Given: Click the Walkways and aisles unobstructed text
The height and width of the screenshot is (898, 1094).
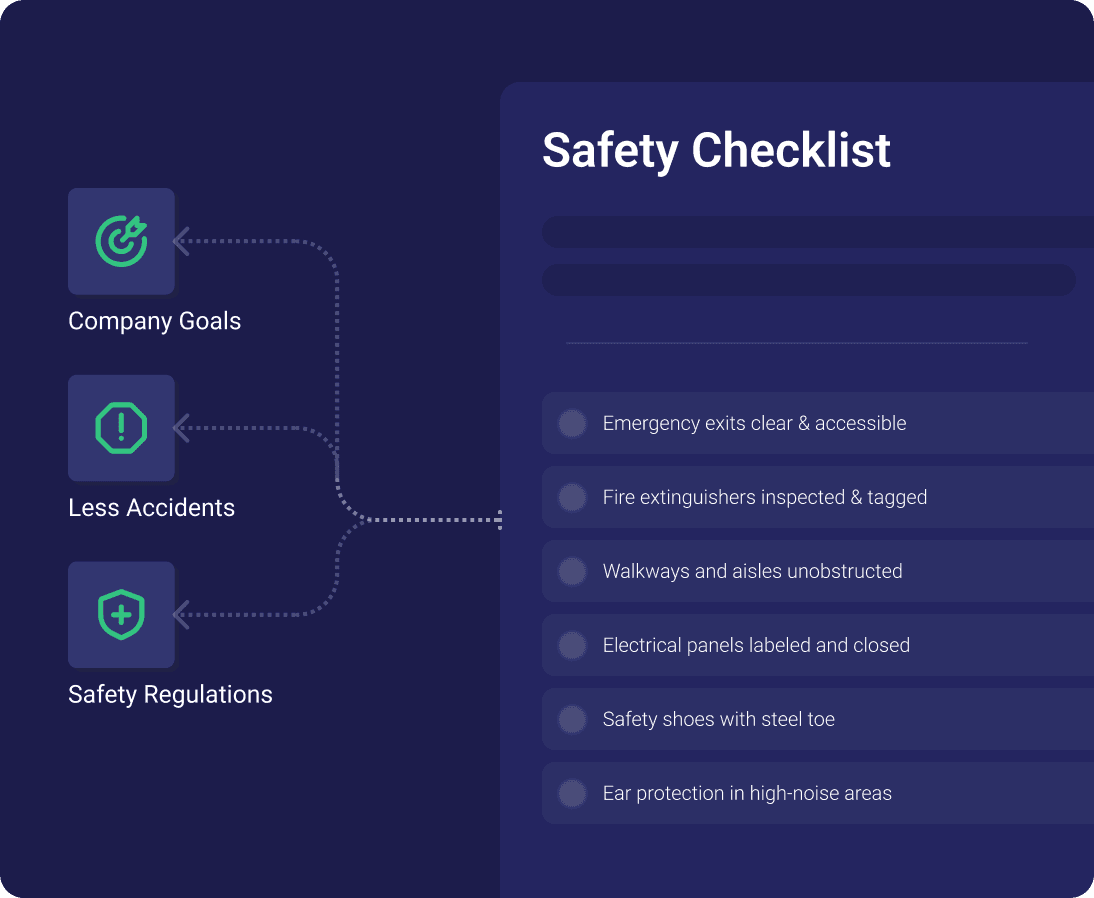Looking at the screenshot, I should point(752,571).
